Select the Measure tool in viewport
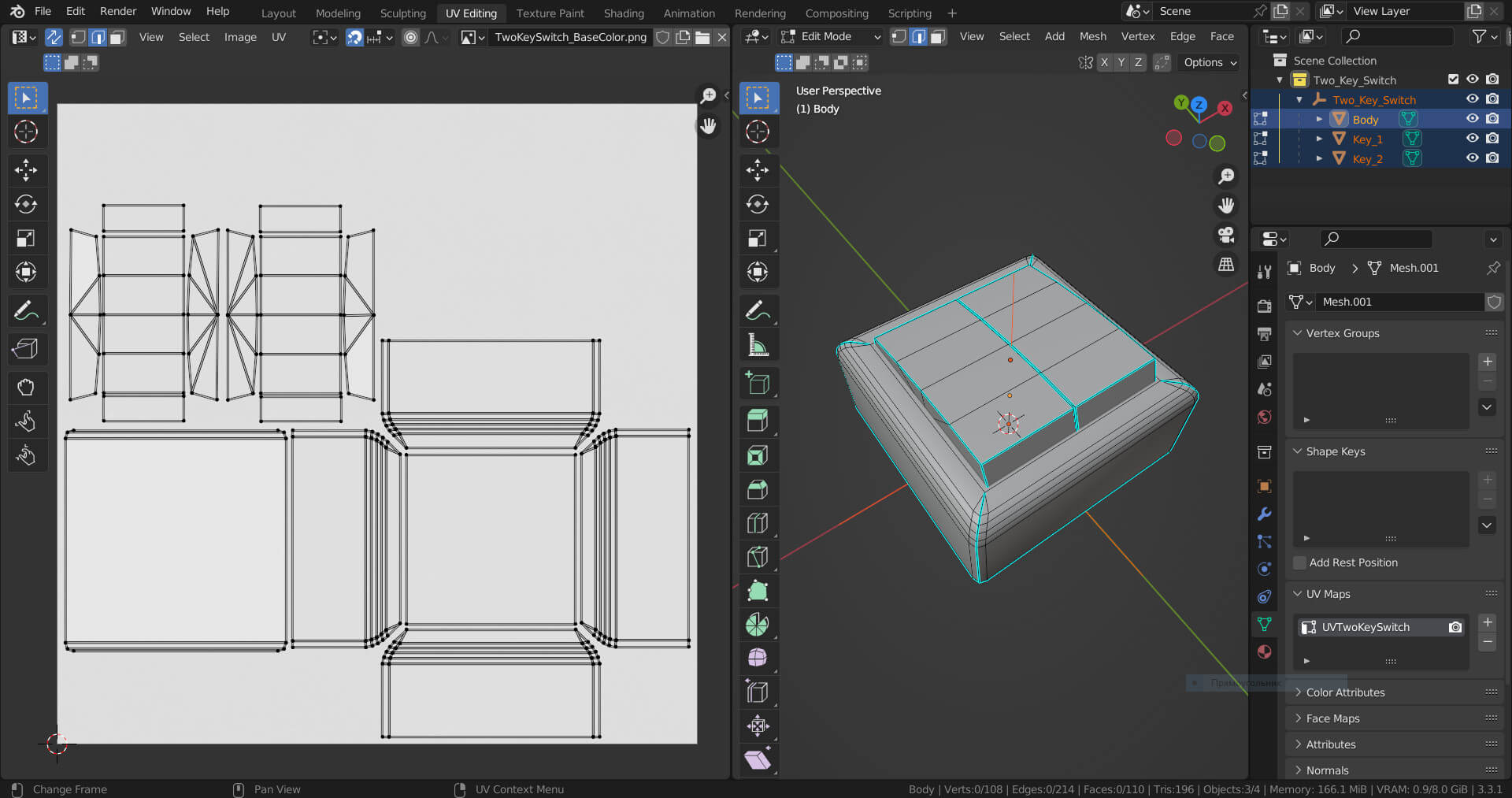Viewport: 1512px width, 798px height. 757,345
